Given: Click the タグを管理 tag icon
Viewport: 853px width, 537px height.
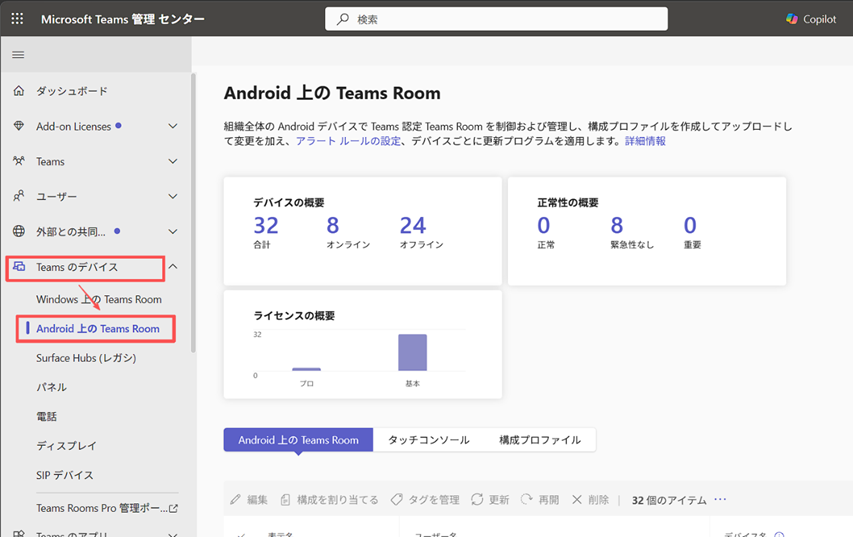Looking at the screenshot, I should coord(397,499).
